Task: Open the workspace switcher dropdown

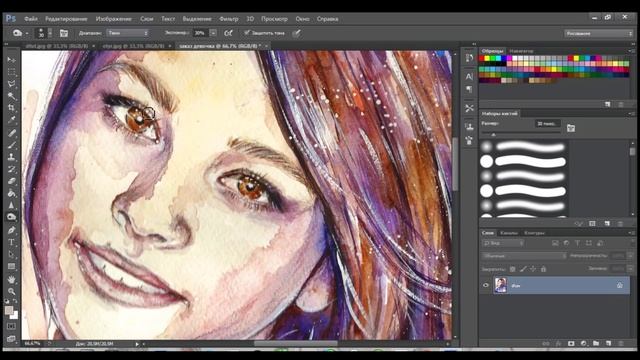Action: 598,33
